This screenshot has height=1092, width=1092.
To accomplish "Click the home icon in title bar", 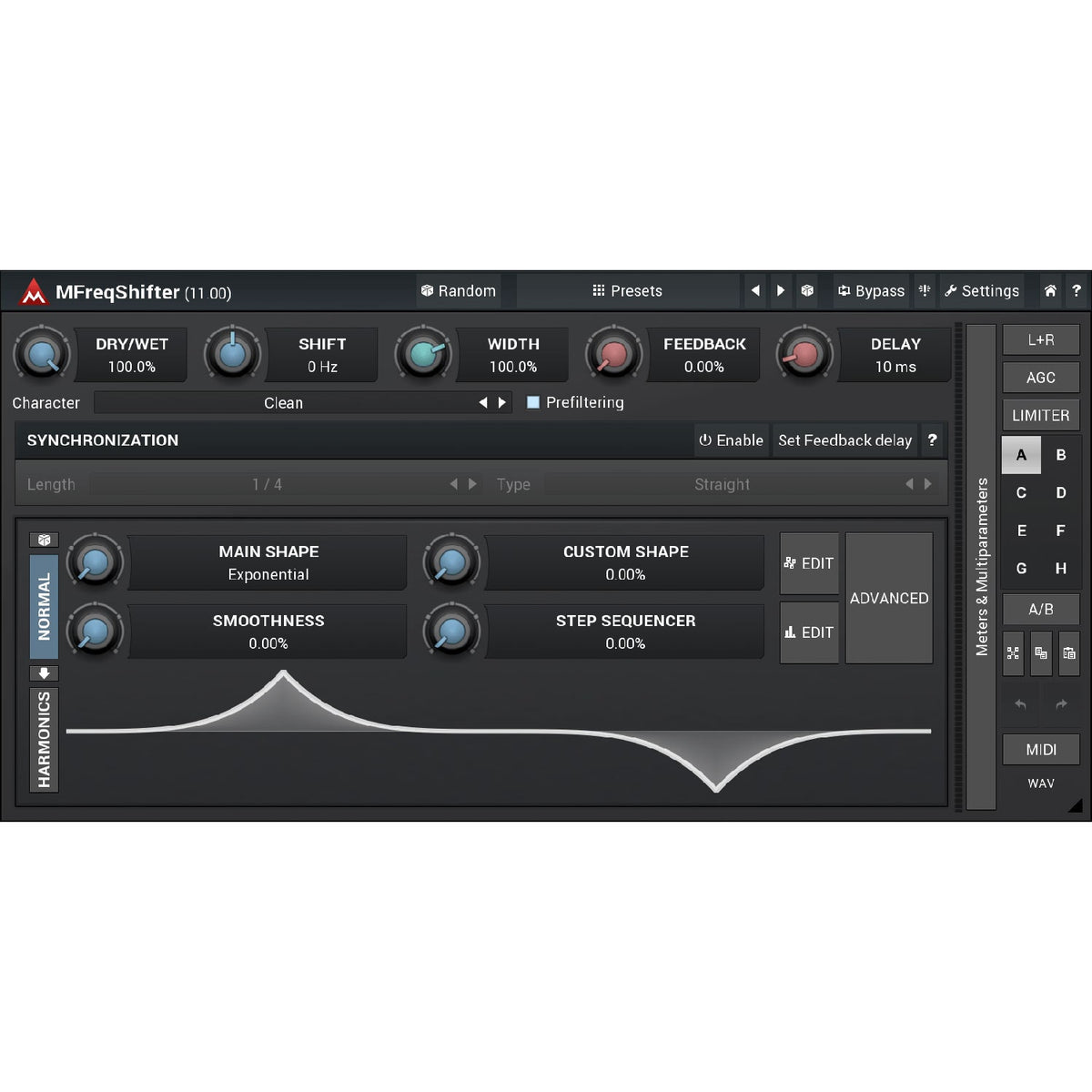I will [x=1050, y=291].
